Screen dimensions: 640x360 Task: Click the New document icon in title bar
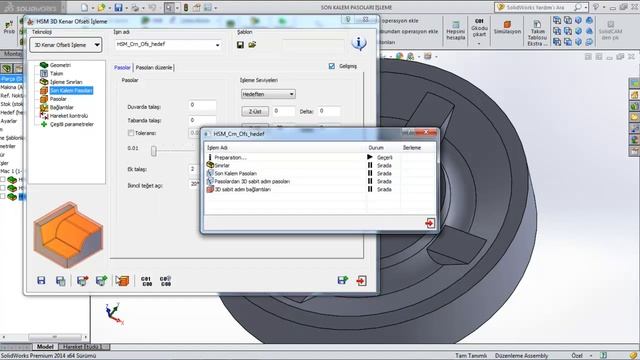[x=84, y=7]
